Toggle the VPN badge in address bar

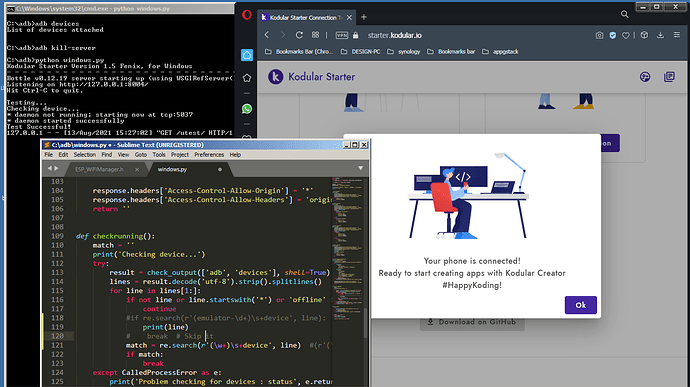341,35
